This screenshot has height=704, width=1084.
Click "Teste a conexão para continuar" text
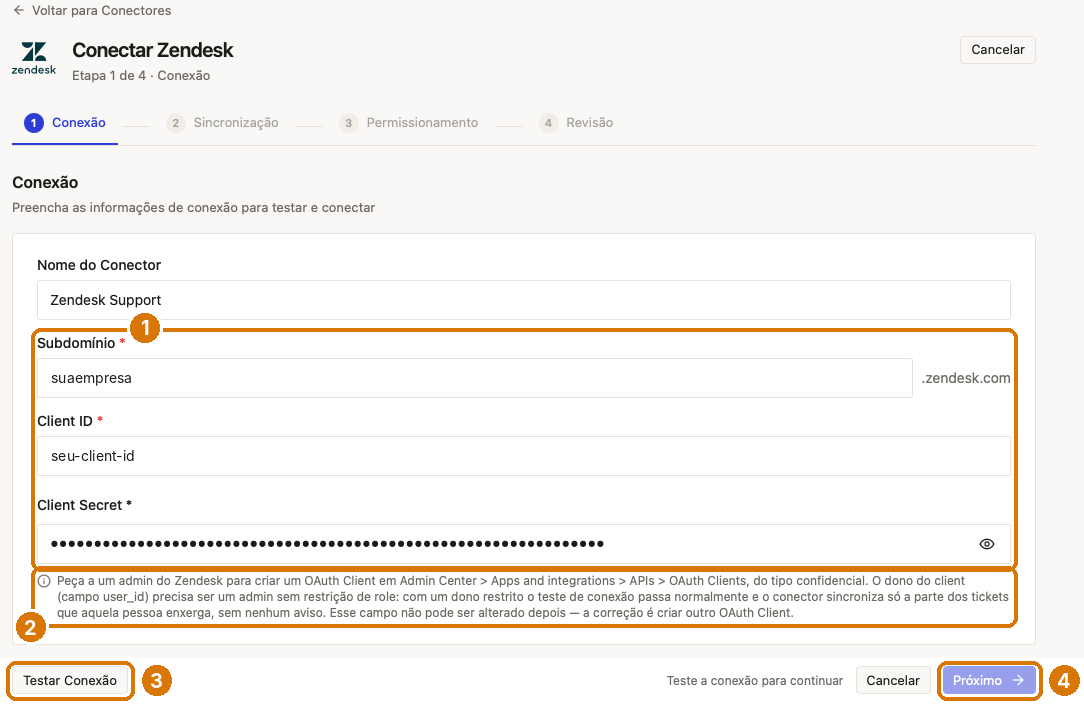click(755, 680)
